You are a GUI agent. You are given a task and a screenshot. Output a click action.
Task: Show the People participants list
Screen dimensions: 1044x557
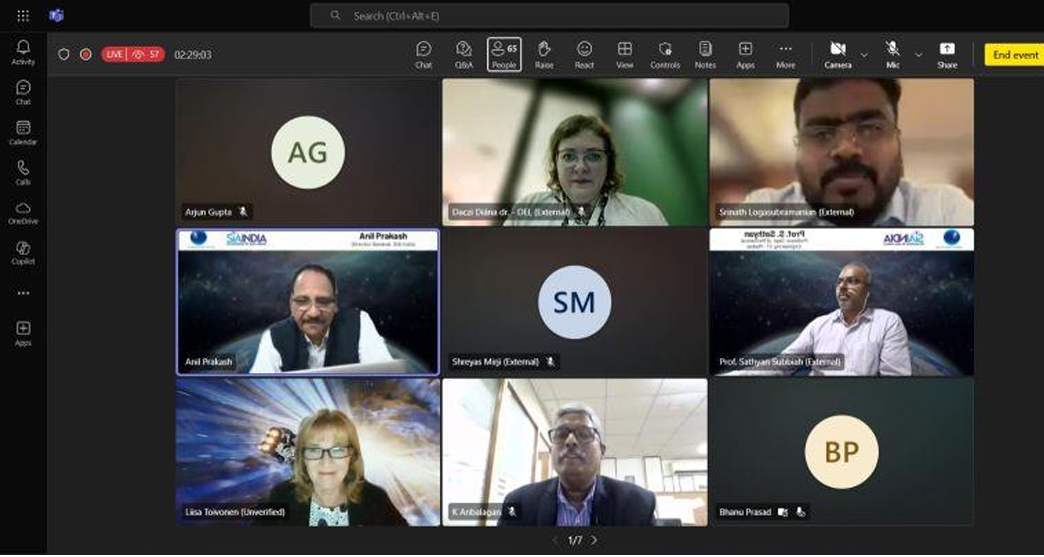tap(504, 54)
